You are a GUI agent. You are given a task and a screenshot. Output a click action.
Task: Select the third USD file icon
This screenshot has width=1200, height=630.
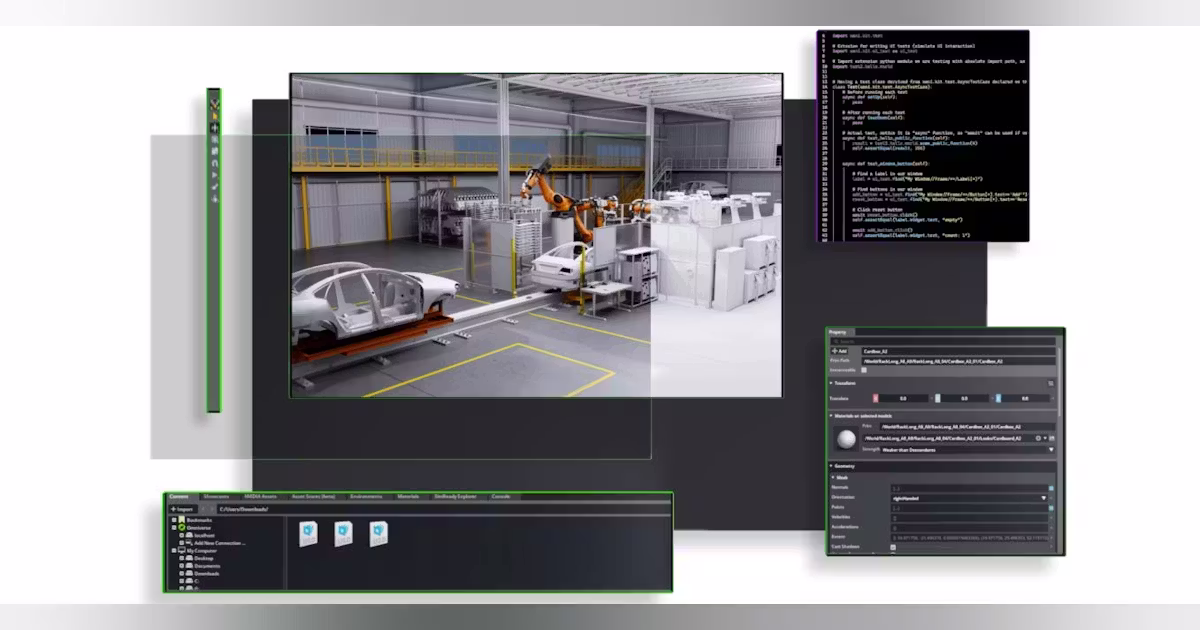[x=378, y=534]
